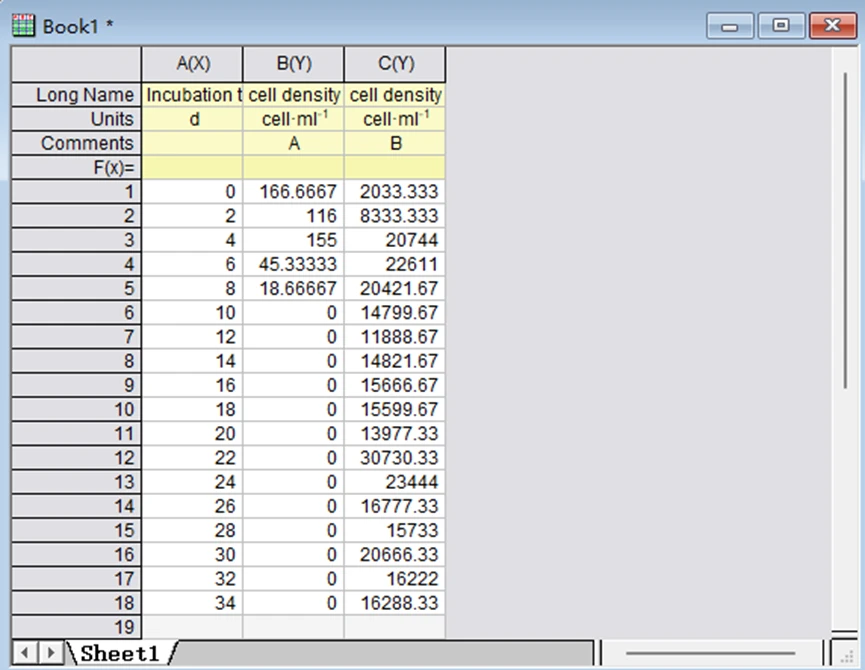The height and width of the screenshot is (670, 865).
Task: Select the incubation time cell 34
Action: (x=193, y=603)
